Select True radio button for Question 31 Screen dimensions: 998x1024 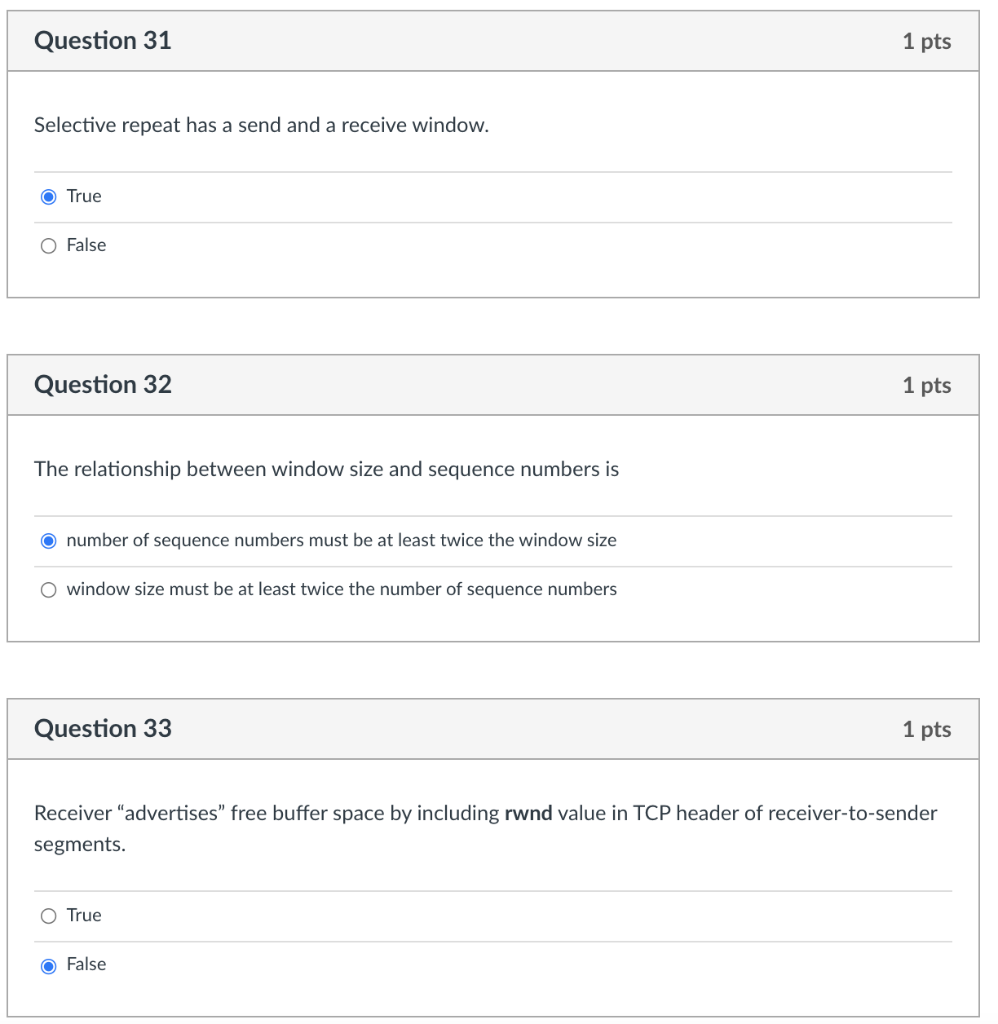[48, 197]
